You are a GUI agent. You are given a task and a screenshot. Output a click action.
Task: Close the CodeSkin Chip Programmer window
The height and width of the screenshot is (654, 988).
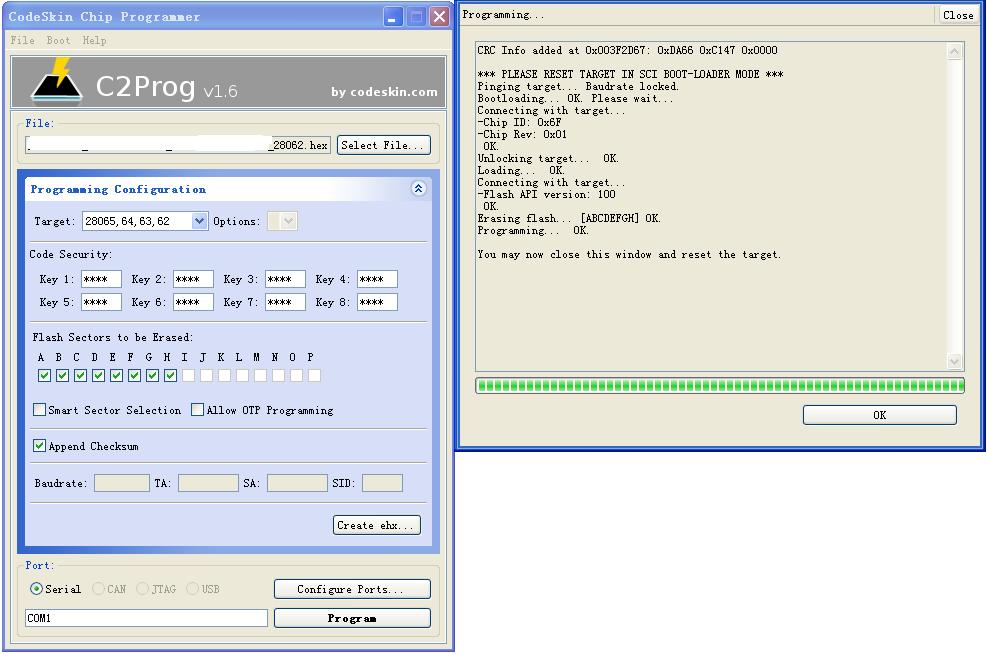tap(440, 16)
